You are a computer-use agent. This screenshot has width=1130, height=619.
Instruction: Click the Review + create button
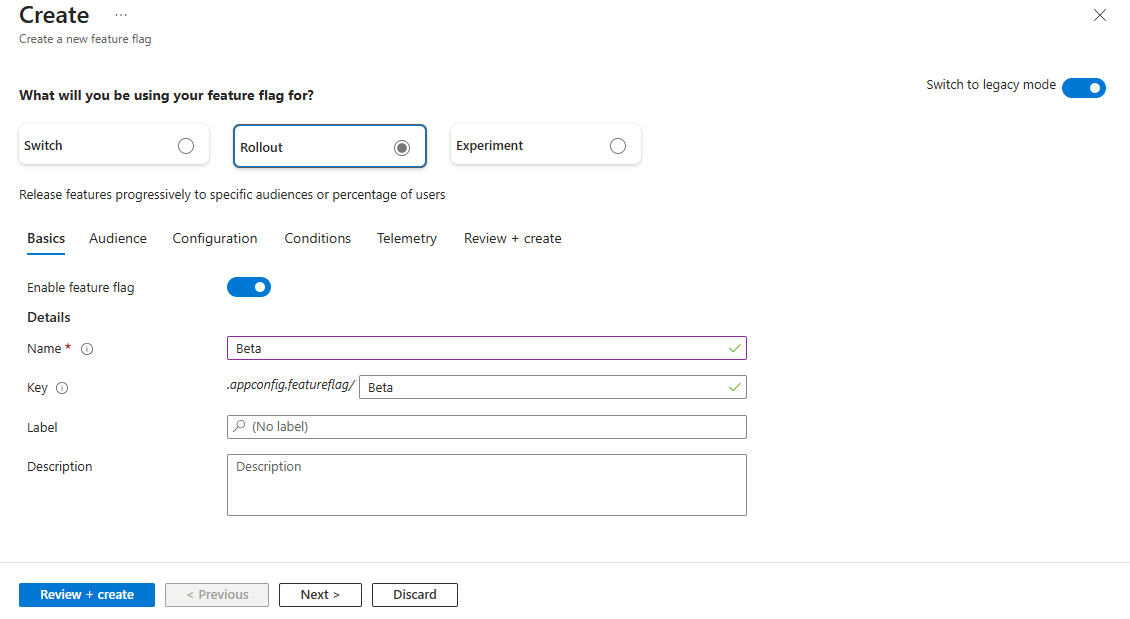(86, 594)
